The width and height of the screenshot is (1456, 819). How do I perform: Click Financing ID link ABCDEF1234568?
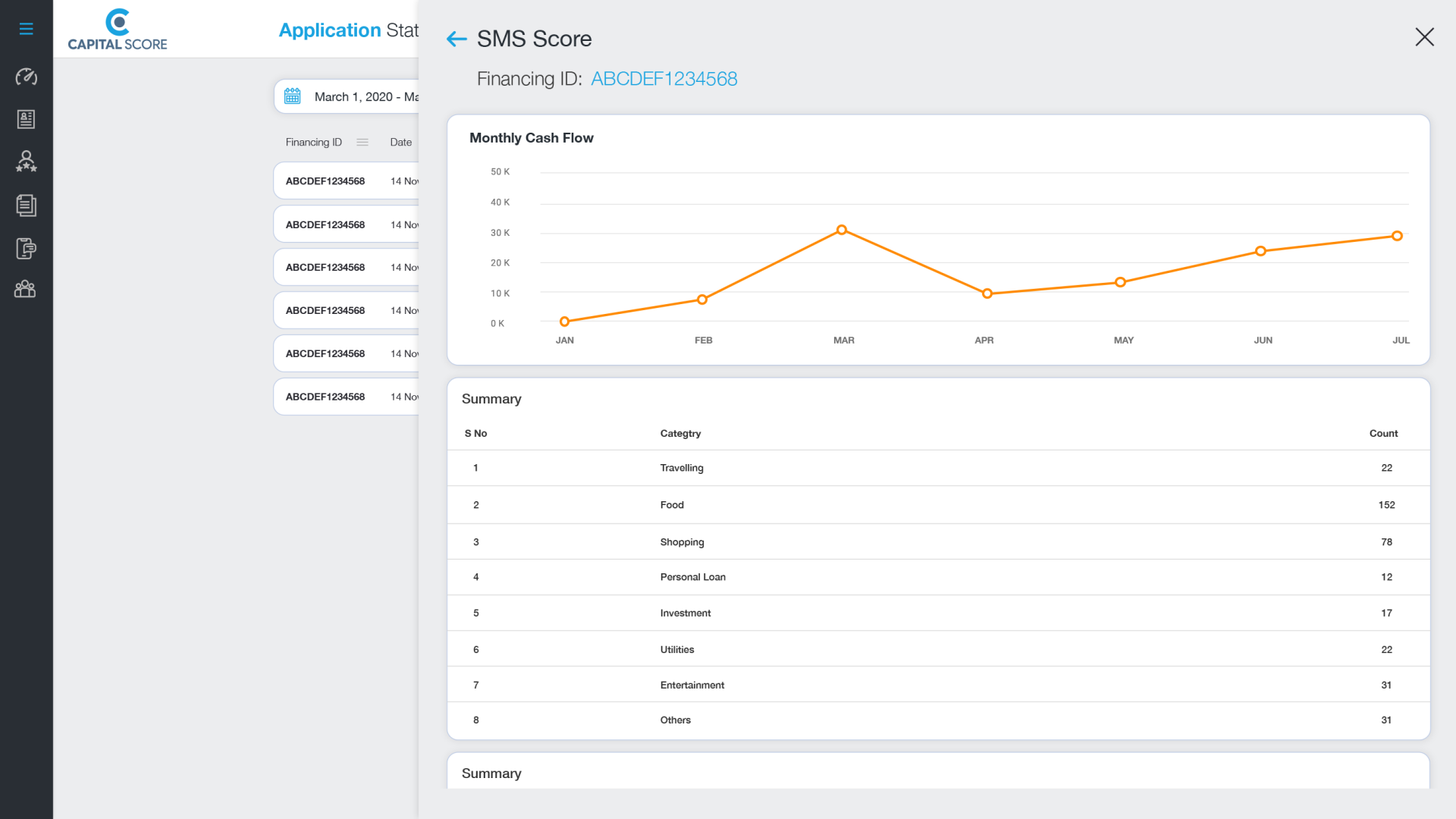[664, 79]
